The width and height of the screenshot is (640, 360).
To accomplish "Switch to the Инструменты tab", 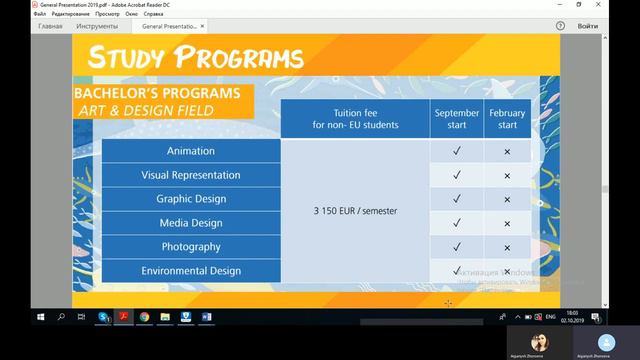I will coord(97,26).
